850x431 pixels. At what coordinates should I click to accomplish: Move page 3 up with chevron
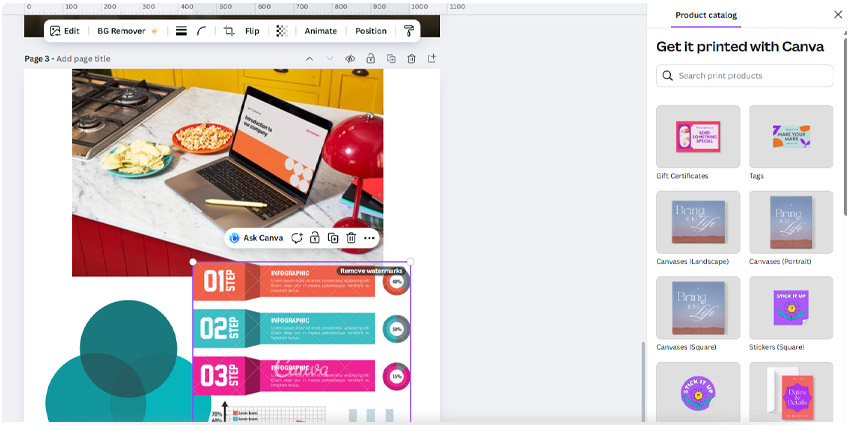(x=310, y=59)
